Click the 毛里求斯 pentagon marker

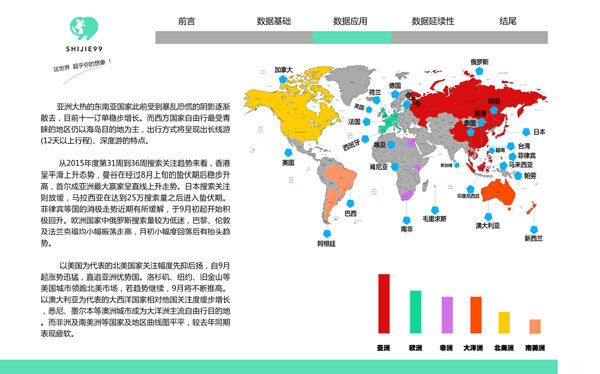pos(435,210)
